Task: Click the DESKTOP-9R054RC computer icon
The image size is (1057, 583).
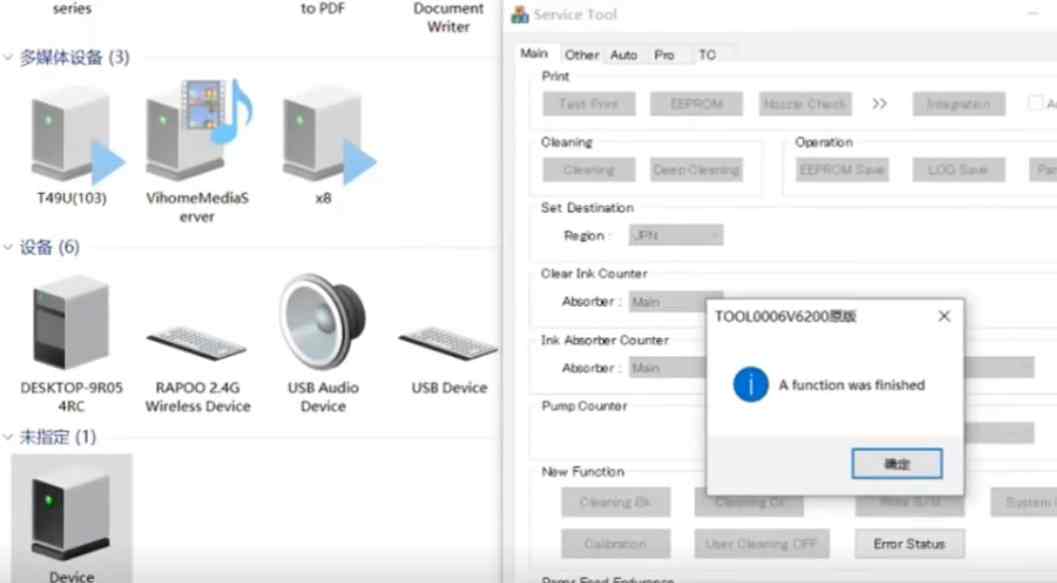Action: click(x=70, y=325)
